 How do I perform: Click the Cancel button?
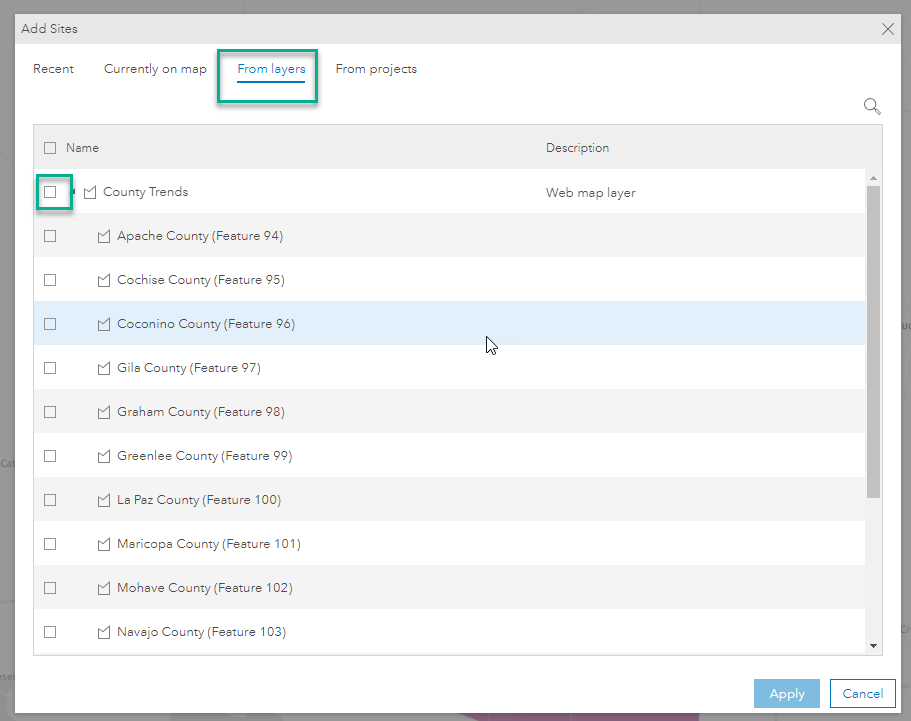(x=863, y=694)
